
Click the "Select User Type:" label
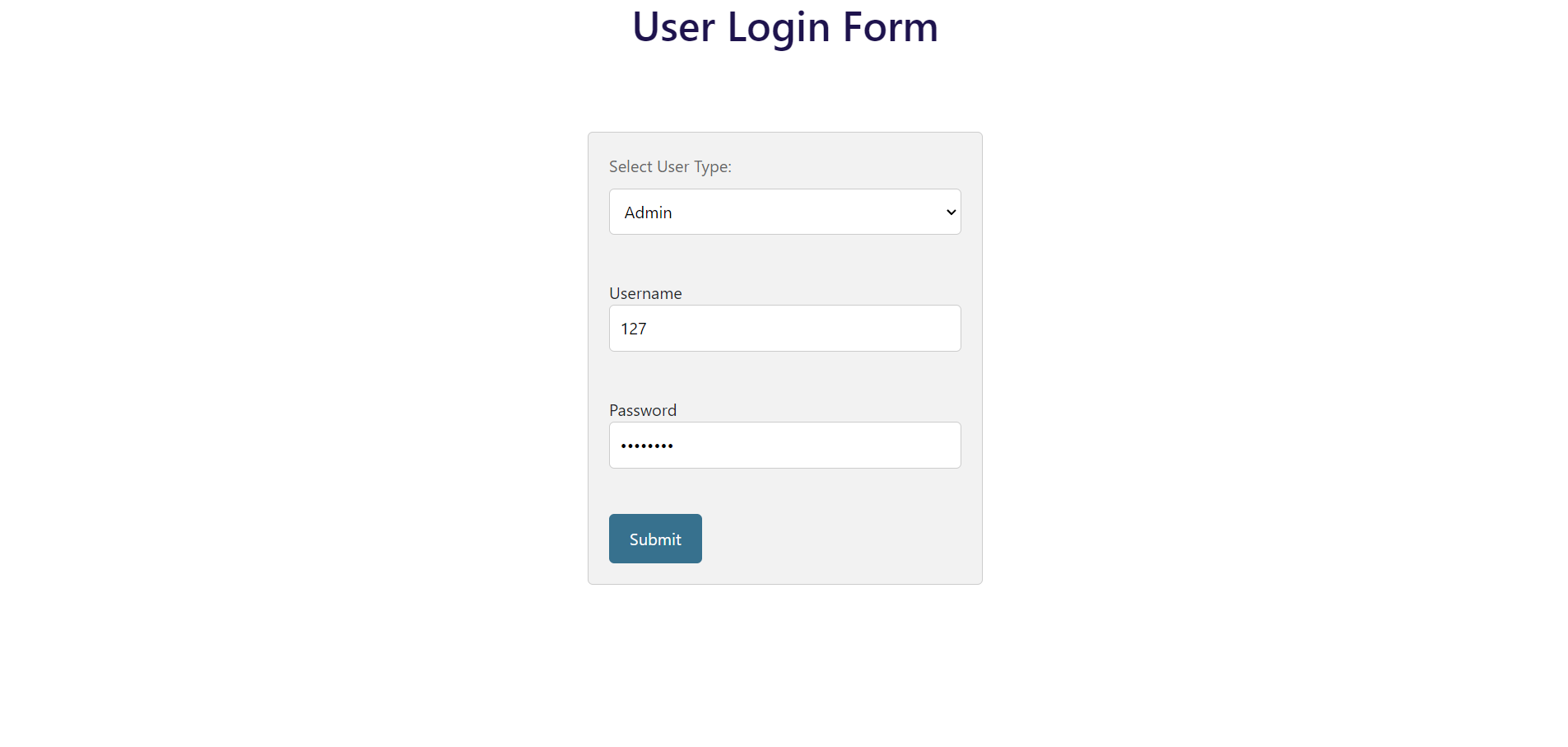click(x=670, y=166)
